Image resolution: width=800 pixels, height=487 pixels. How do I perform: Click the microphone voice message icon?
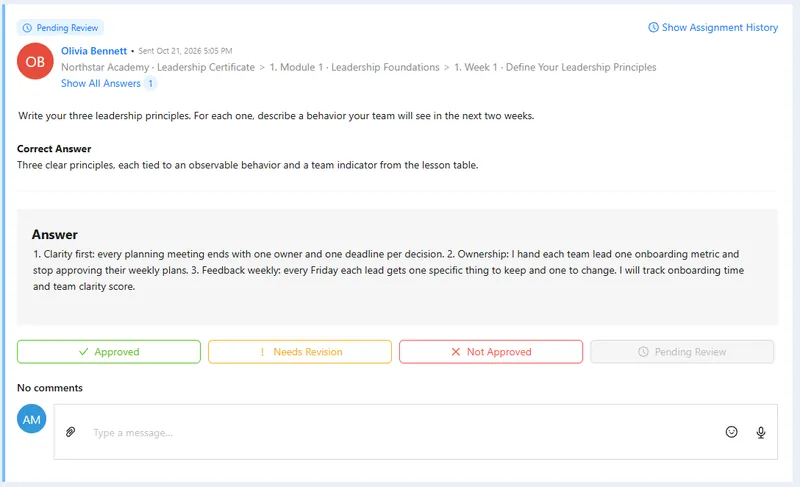pyautogui.click(x=760, y=432)
